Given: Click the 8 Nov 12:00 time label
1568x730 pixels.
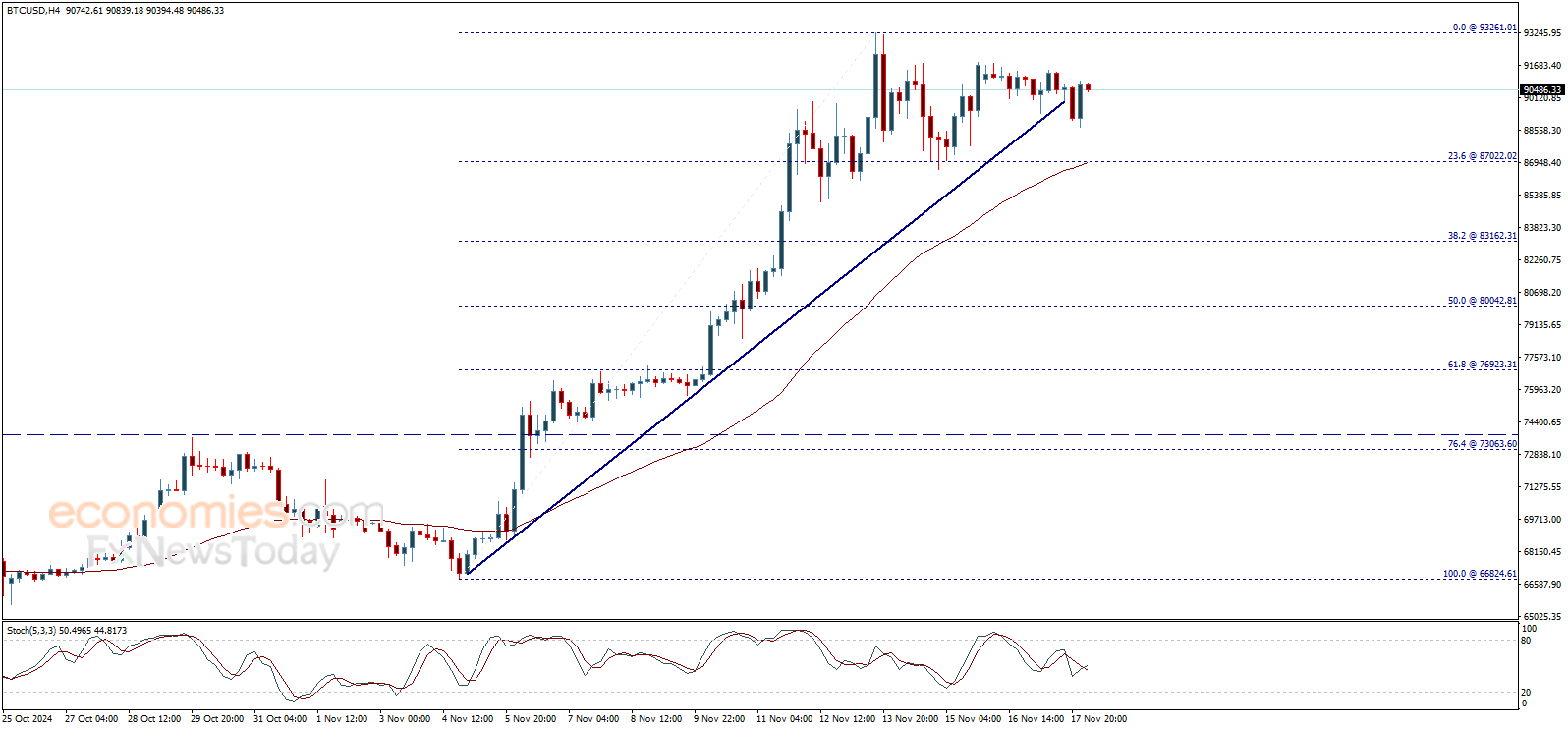Looking at the screenshot, I should pyautogui.click(x=656, y=719).
